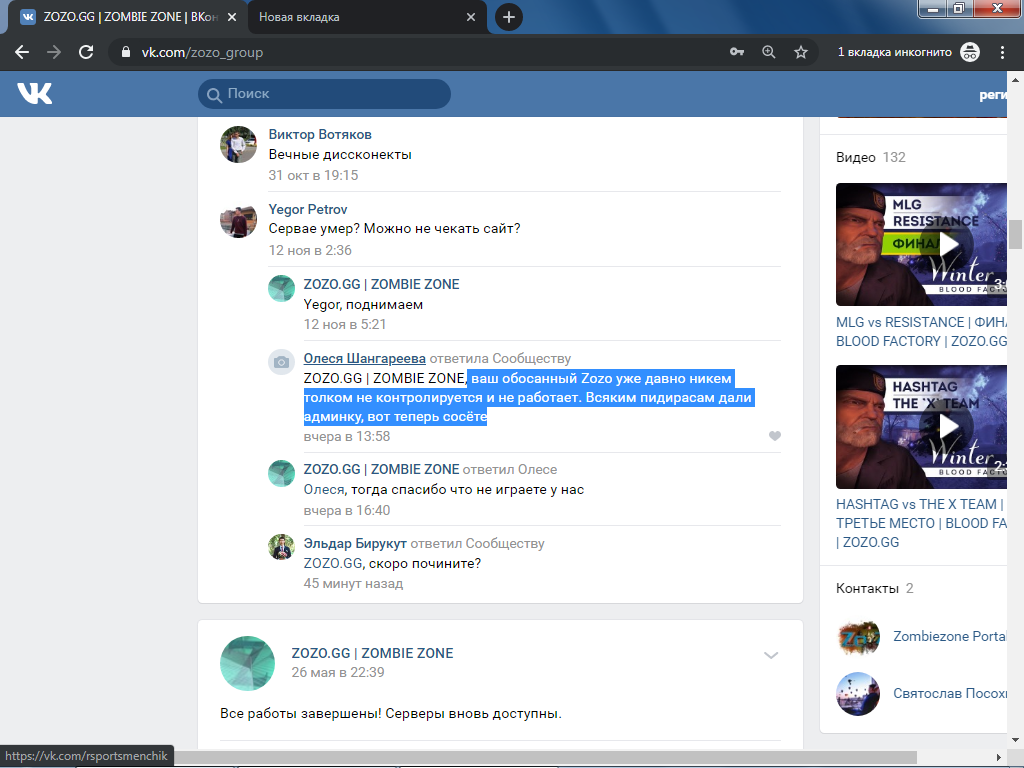Expand post options chevron on ZOZO.GG post
The width and height of the screenshot is (1024, 768).
[771, 655]
